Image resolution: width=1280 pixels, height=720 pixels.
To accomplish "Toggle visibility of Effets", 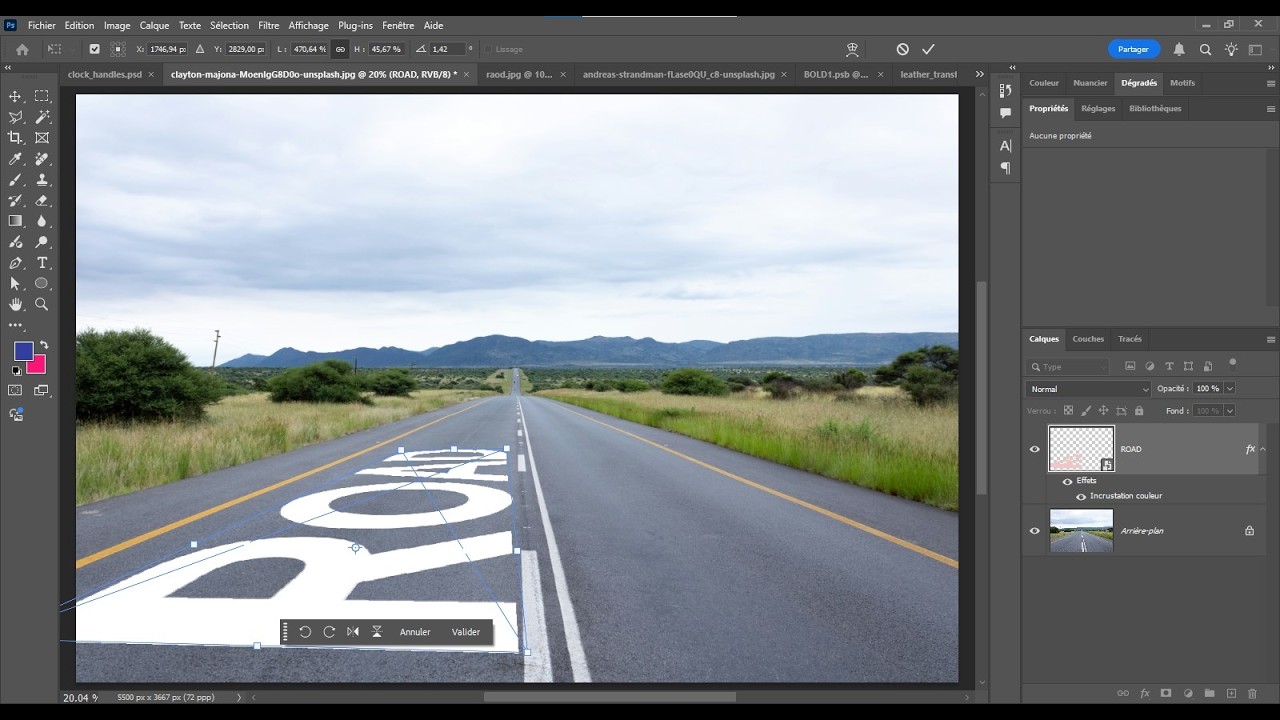I will click(1067, 481).
